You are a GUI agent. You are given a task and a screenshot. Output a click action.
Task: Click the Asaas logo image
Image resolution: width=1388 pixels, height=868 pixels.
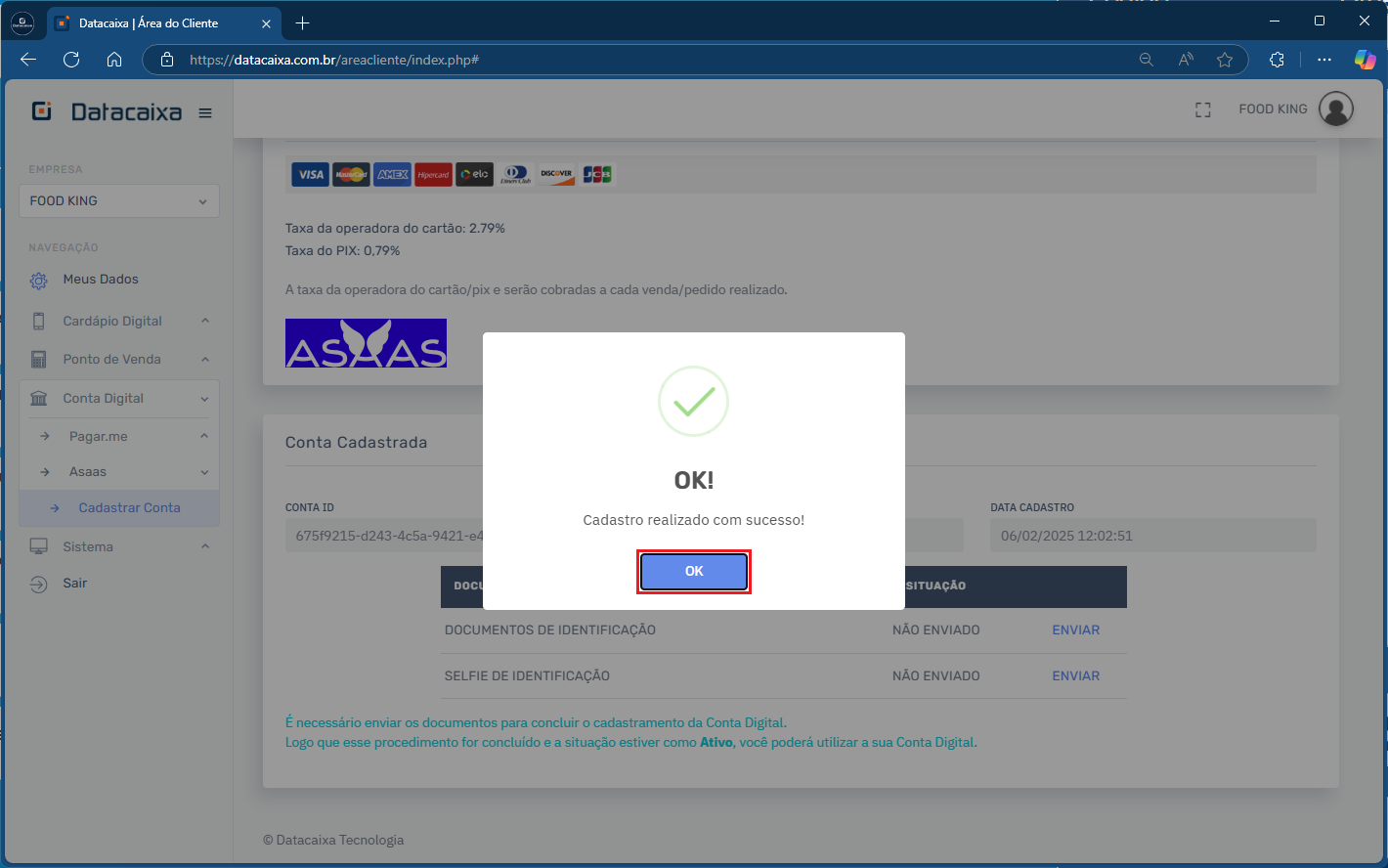(x=366, y=343)
